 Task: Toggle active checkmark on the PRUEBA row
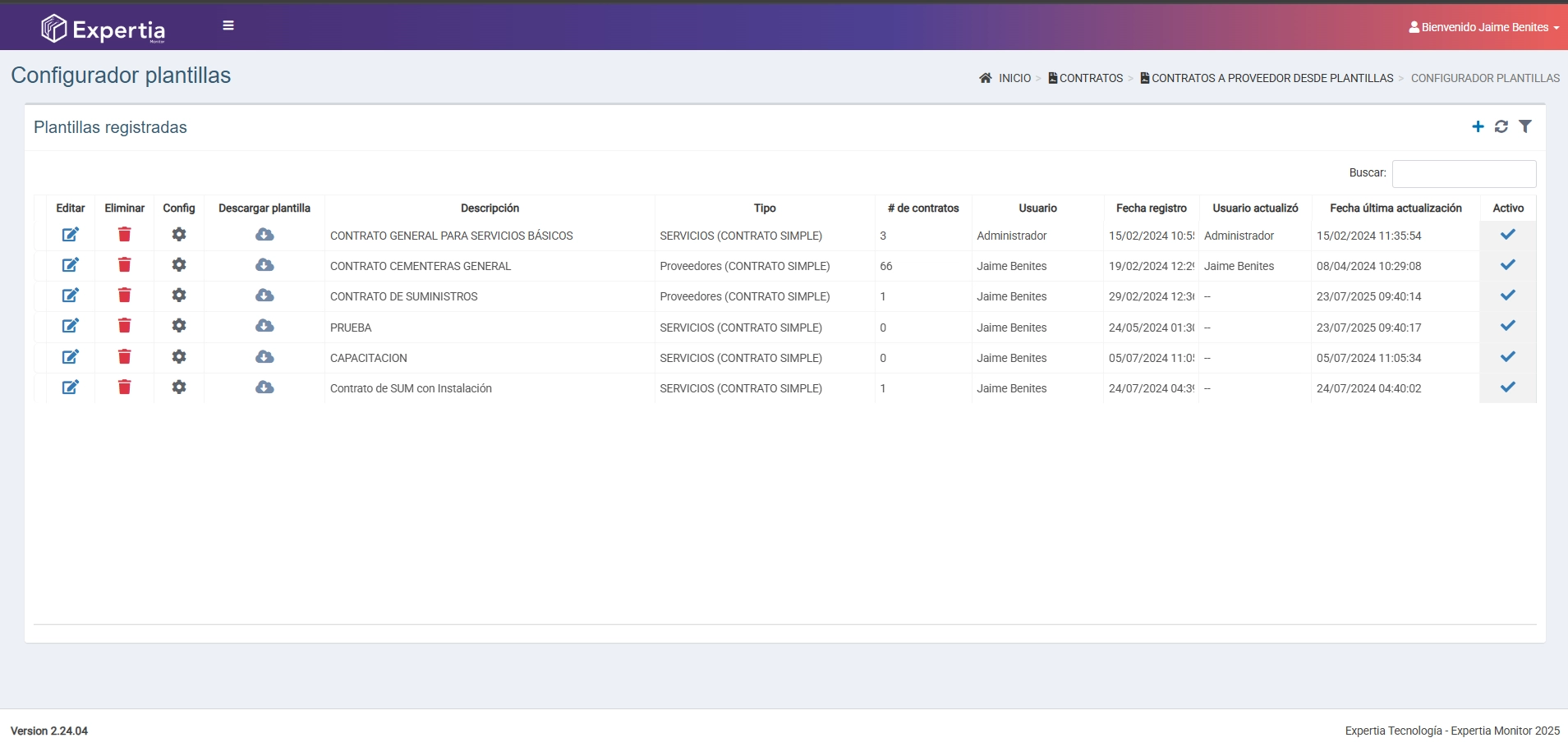[1508, 326]
